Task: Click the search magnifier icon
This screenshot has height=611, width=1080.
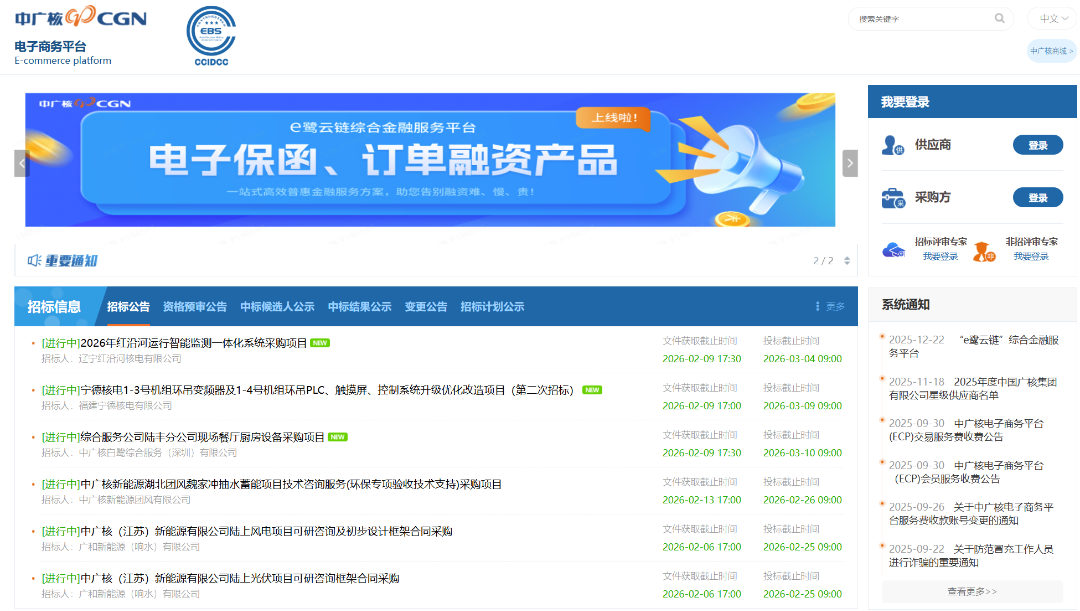Action: (x=999, y=18)
